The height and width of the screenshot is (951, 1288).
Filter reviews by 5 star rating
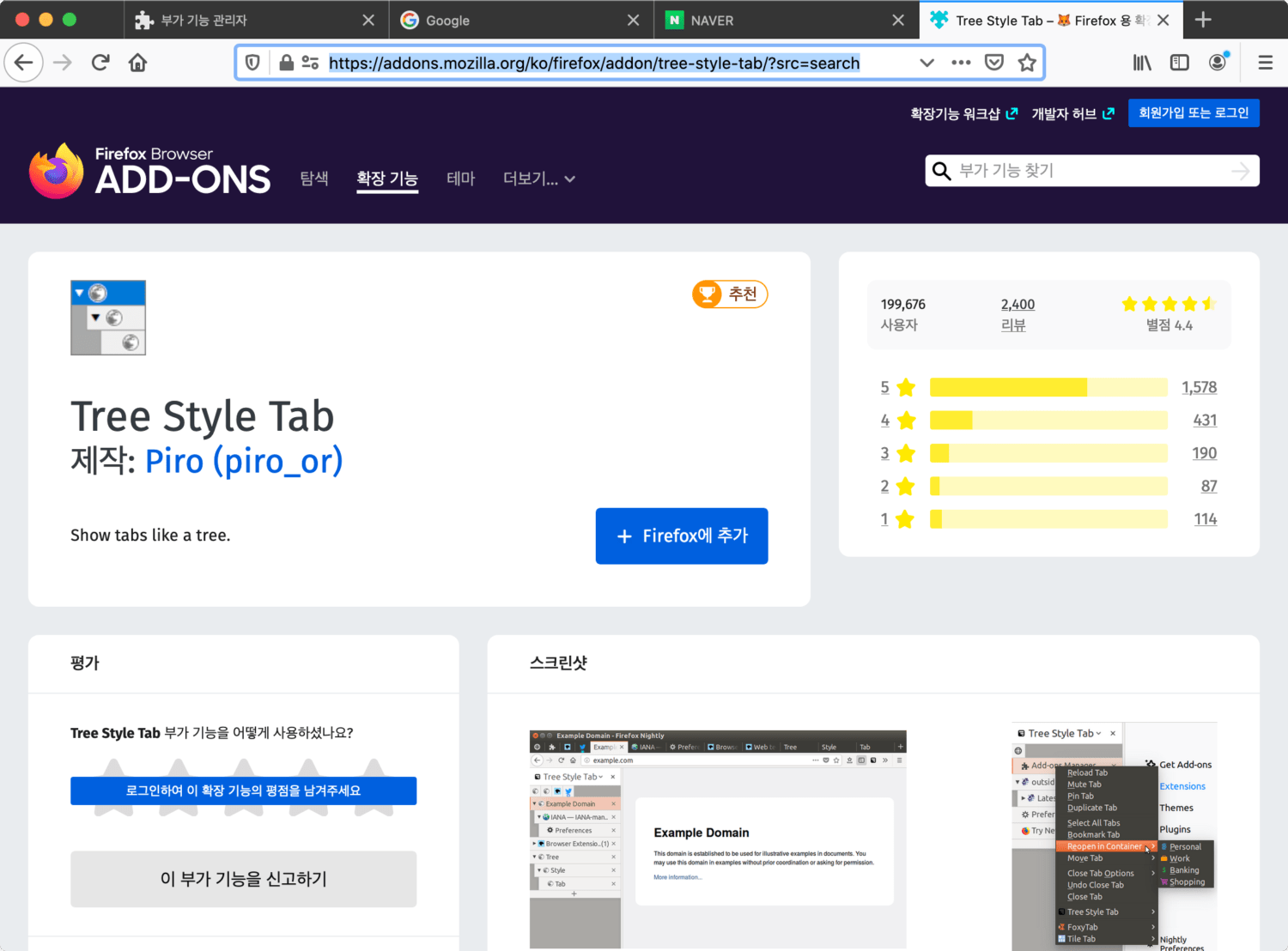[897, 387]
